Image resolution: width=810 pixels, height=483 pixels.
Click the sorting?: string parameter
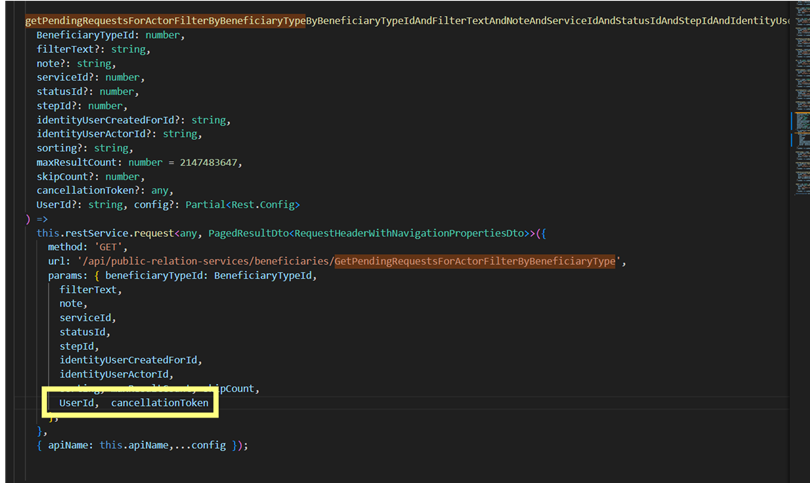tap(83, 148)
